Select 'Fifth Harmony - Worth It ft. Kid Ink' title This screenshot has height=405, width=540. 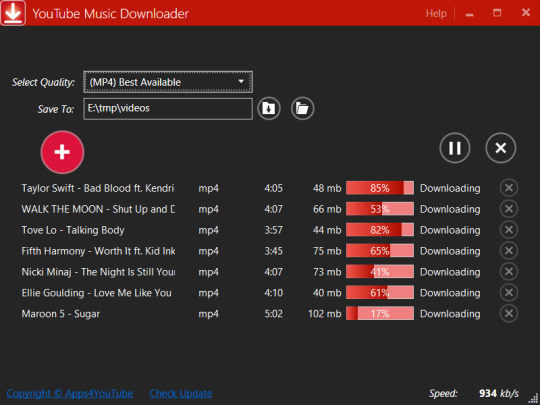click(x=98, y=251)
